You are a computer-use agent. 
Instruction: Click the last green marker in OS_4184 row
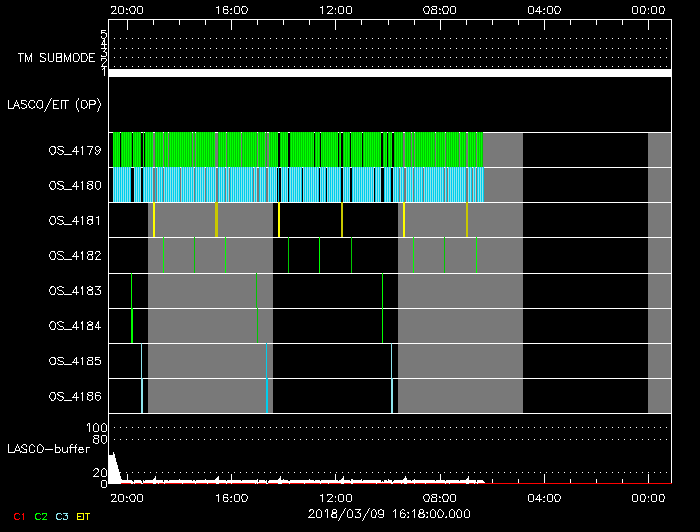[383, 326]
